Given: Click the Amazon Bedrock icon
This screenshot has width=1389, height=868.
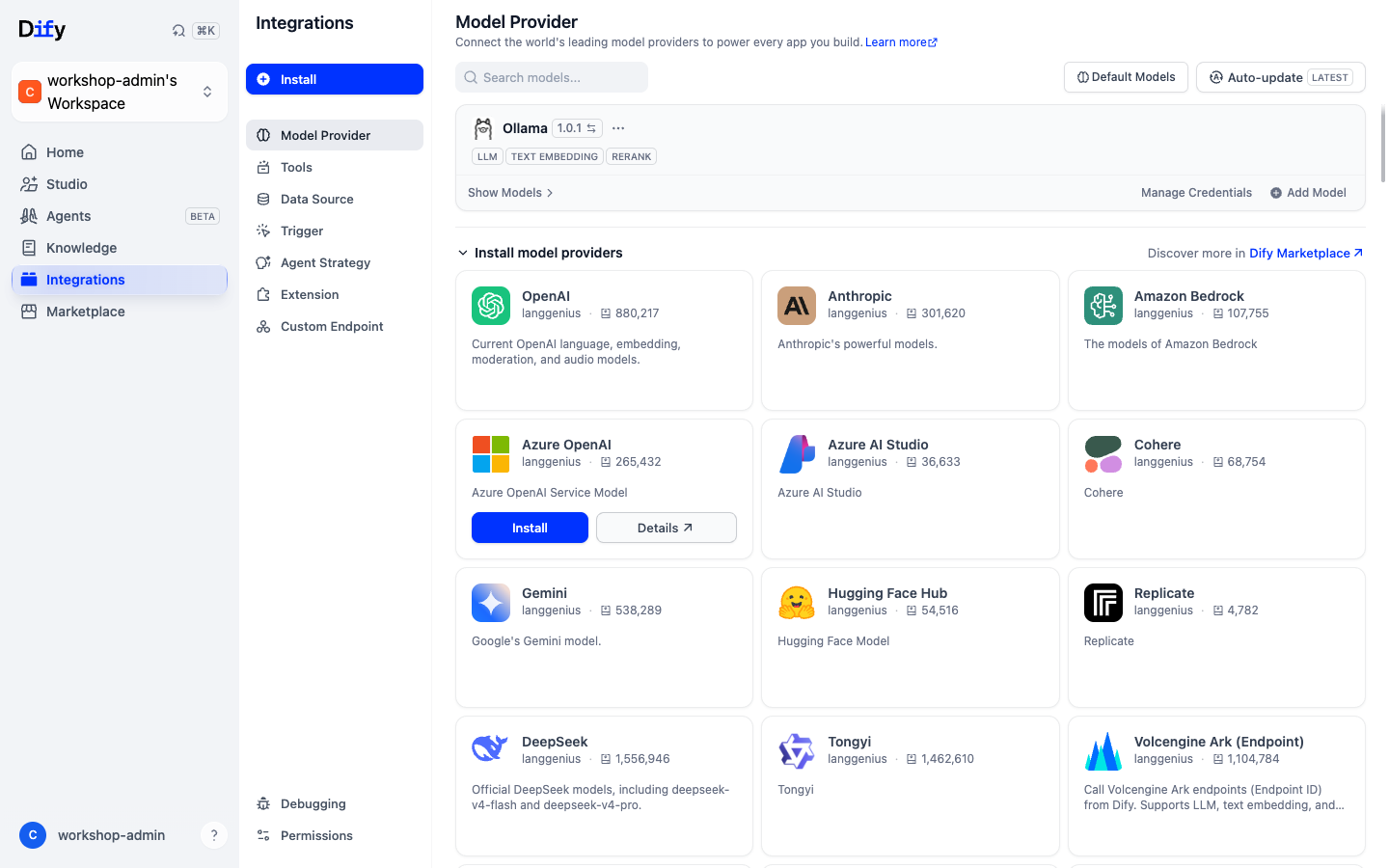Looking at the screenshot, I should (x=1103, y=306).
